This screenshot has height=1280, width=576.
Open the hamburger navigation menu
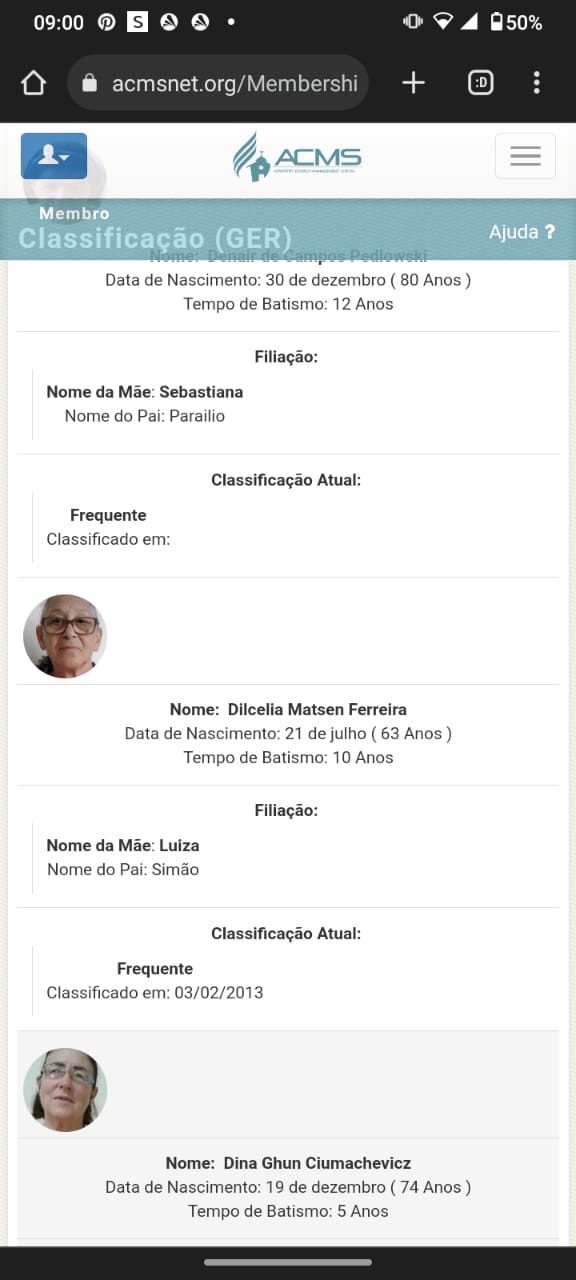coord(525,156)
